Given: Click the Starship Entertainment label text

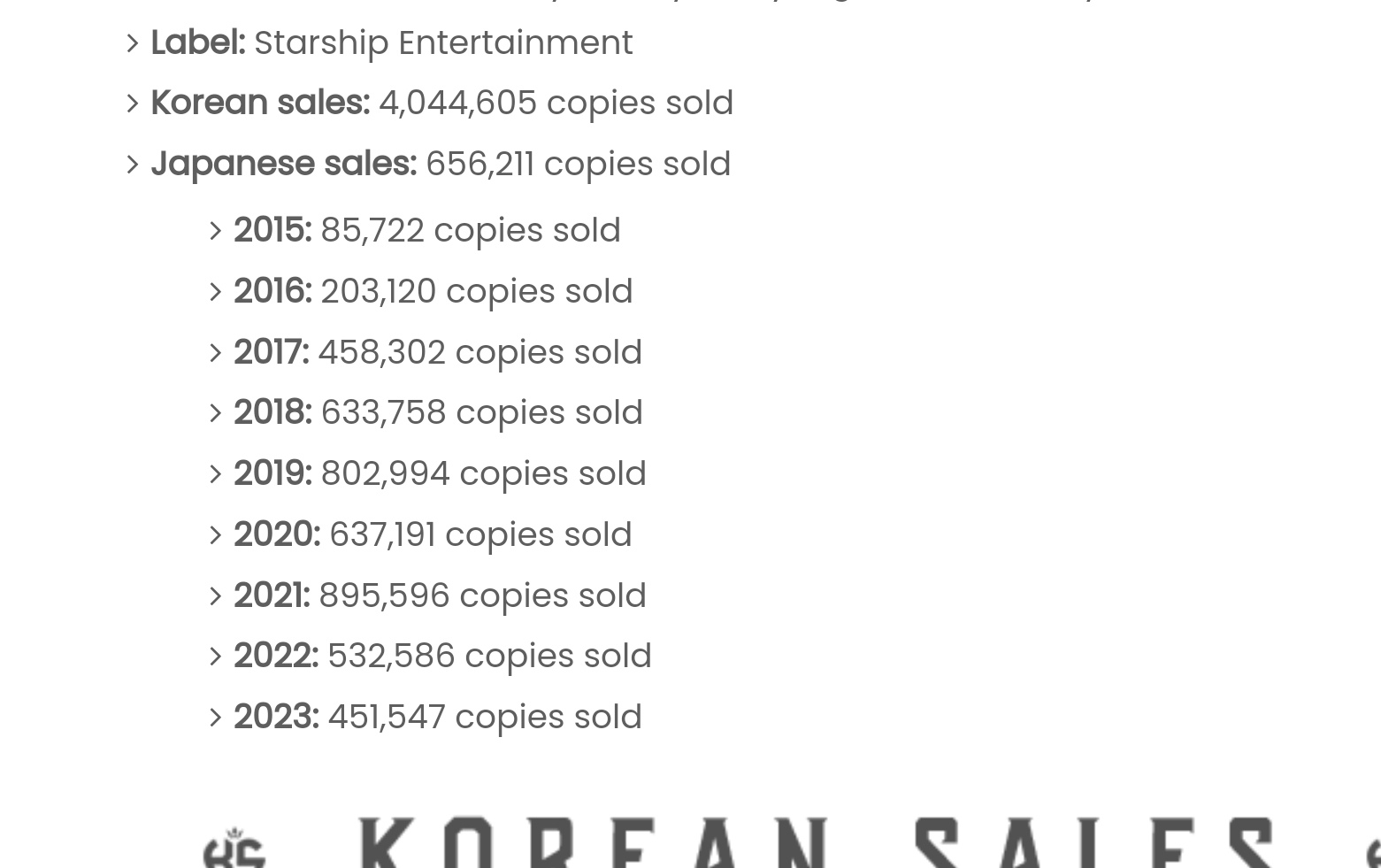Looking at the screenshot, I should pos(443,43).
